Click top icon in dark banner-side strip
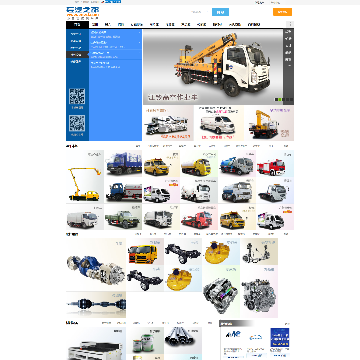360x360 pixels. [288, 32]
